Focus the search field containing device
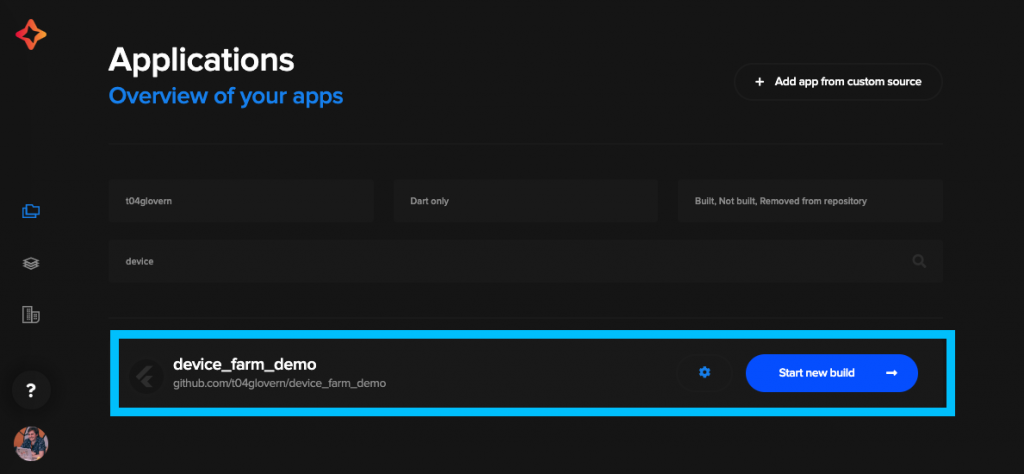Screen dimensions: 1024x474 click(526, 261)
